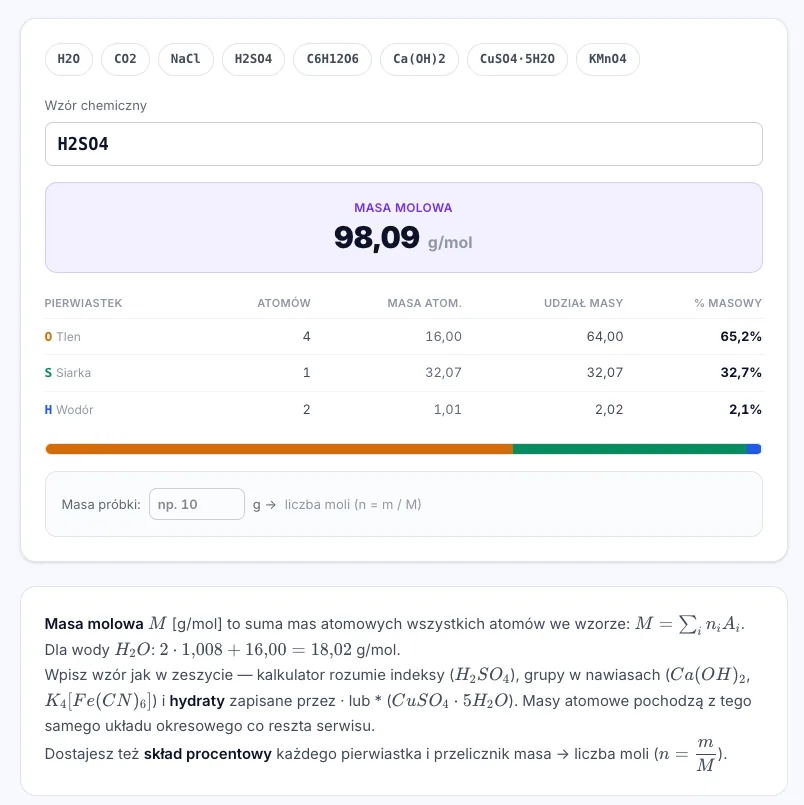Click the green sulfur segment of composition bar

click(x=629, y=449)
